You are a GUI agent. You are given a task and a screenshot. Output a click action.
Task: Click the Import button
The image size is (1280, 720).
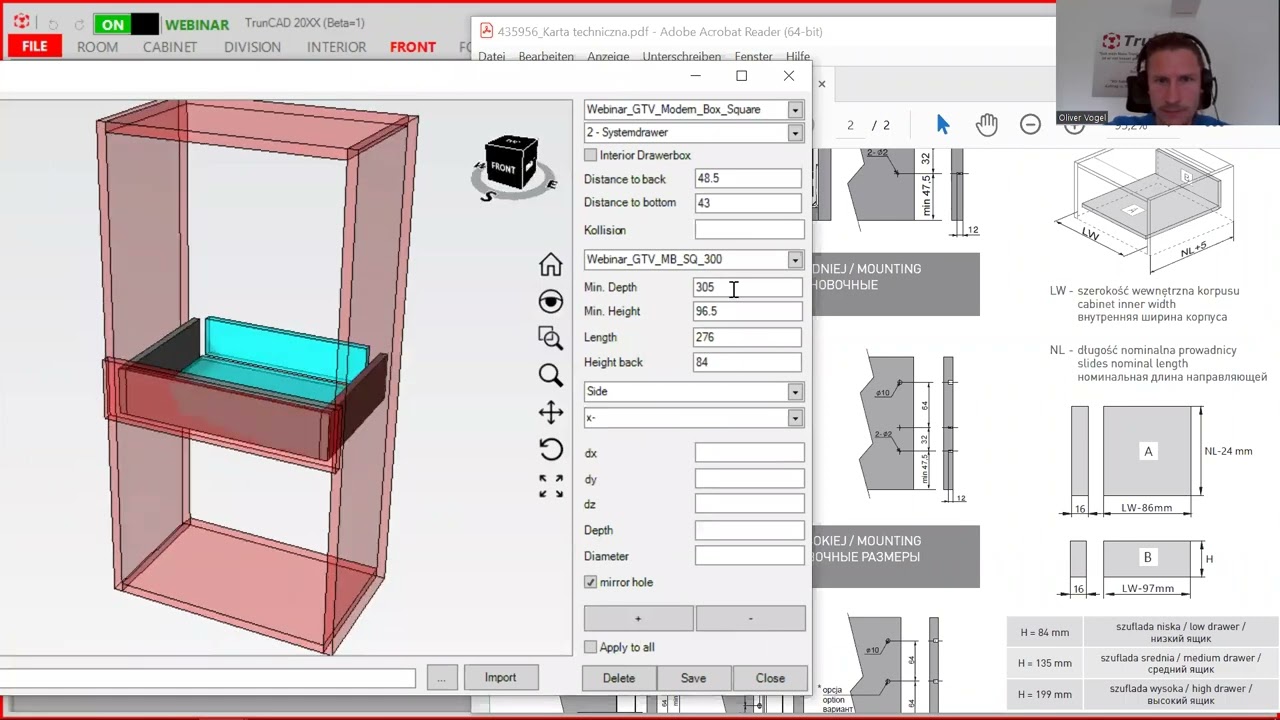click(500, 677)
